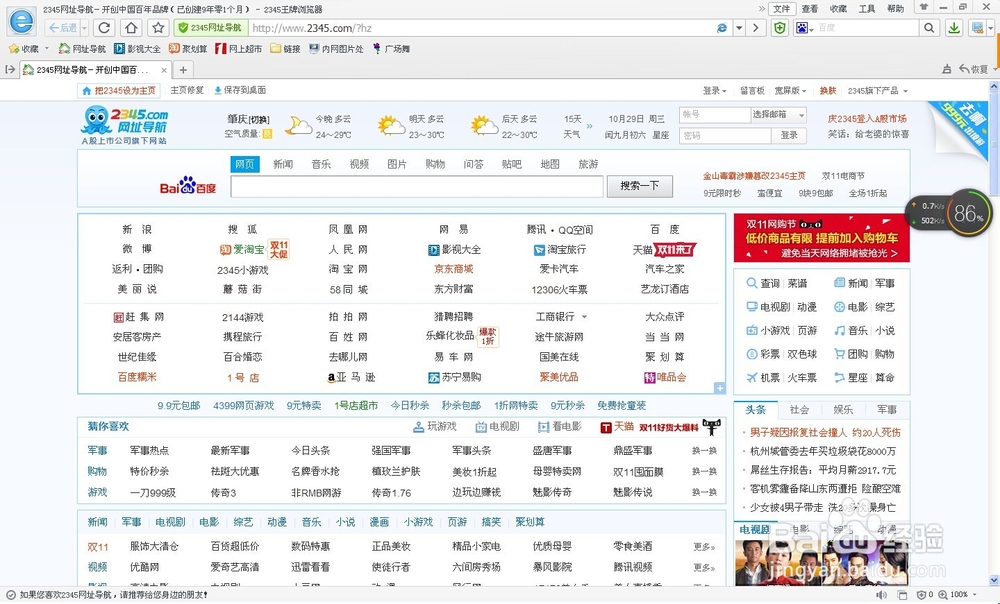Expand the 工商银行 dropdown arrow

coord(584,317)
